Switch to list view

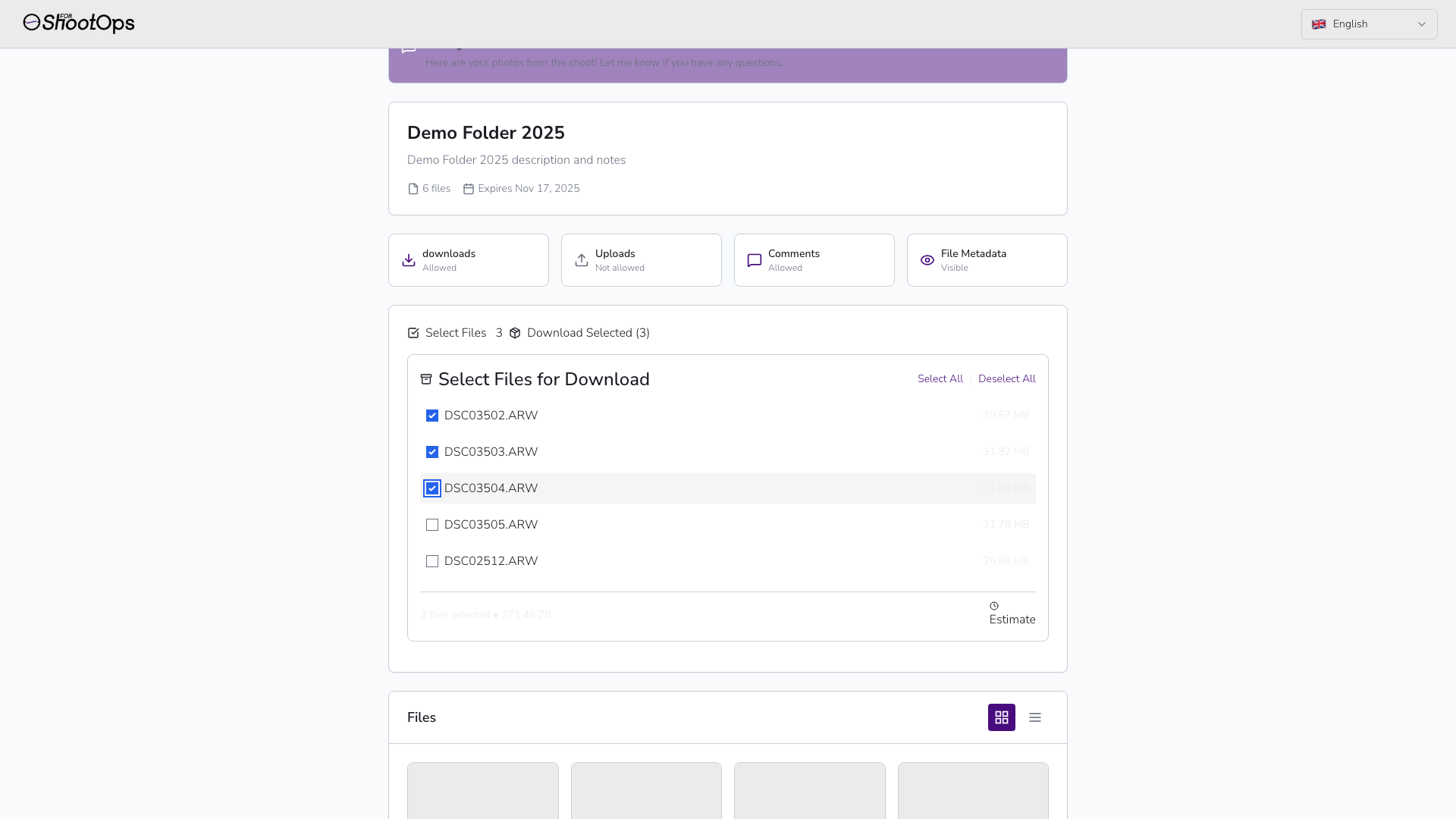[1034, 717]
